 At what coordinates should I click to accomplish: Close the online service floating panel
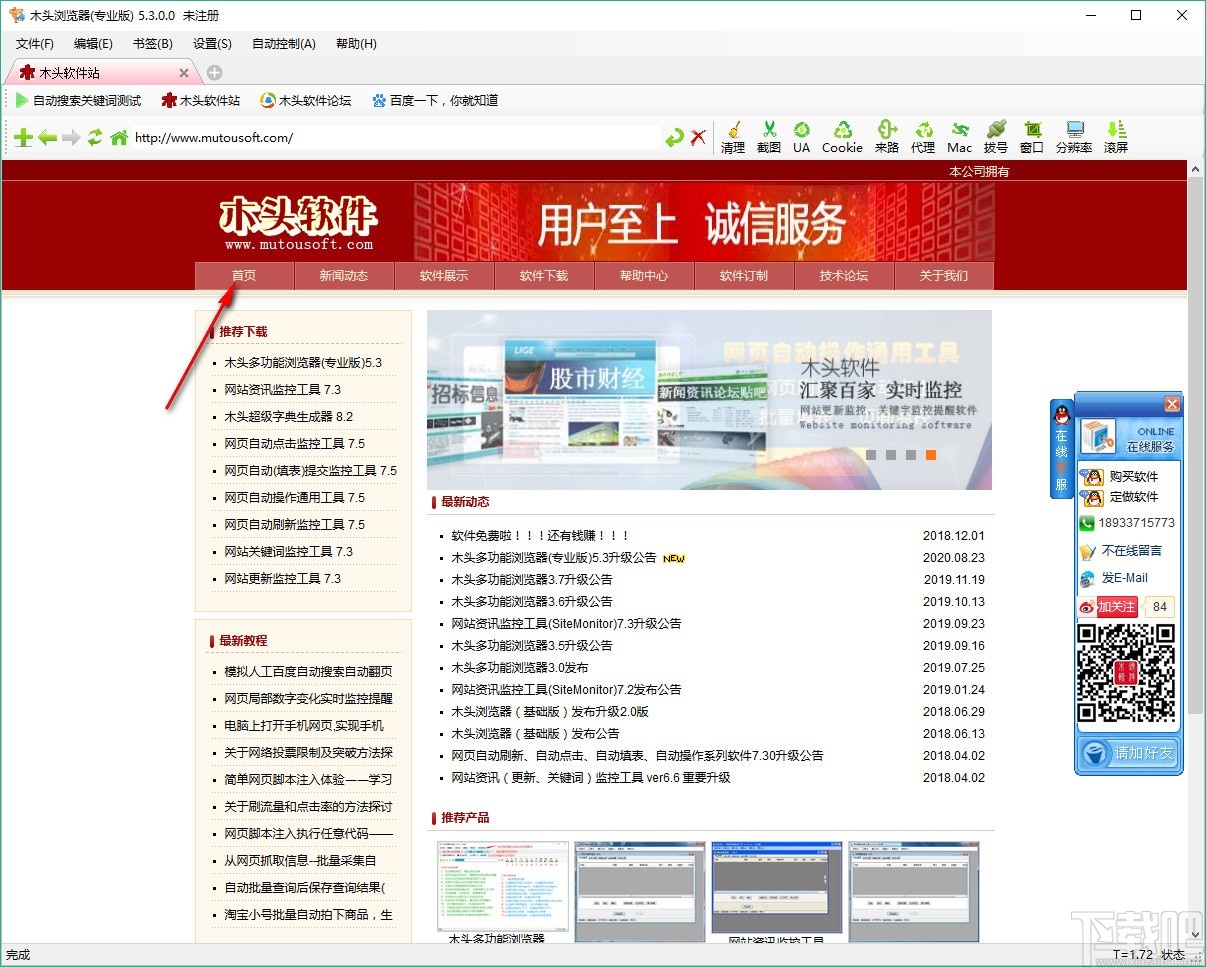pyautogui.click(x=1172, y=404)
